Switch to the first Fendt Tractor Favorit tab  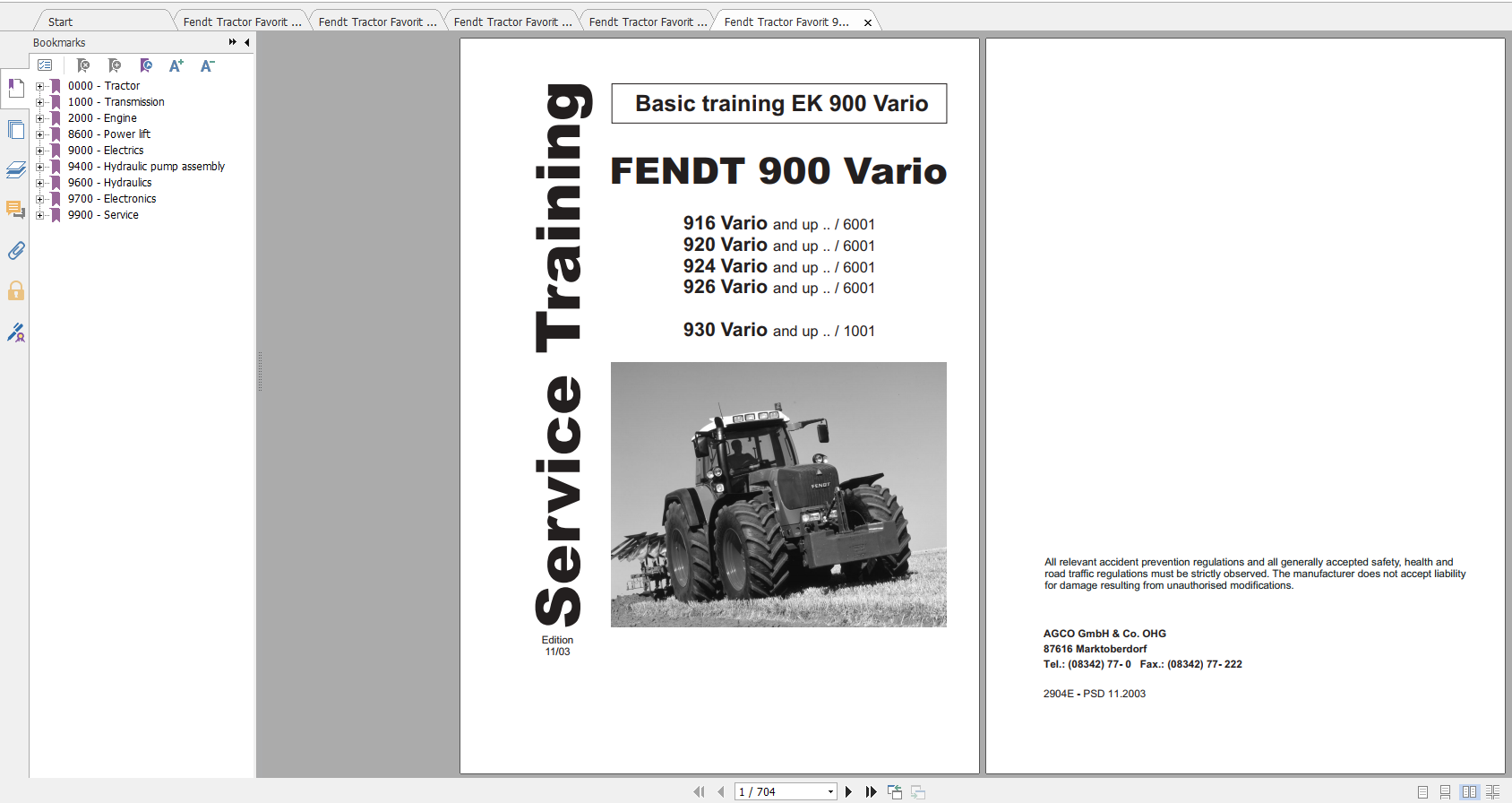pyautogui.click(x=242, y=22)
